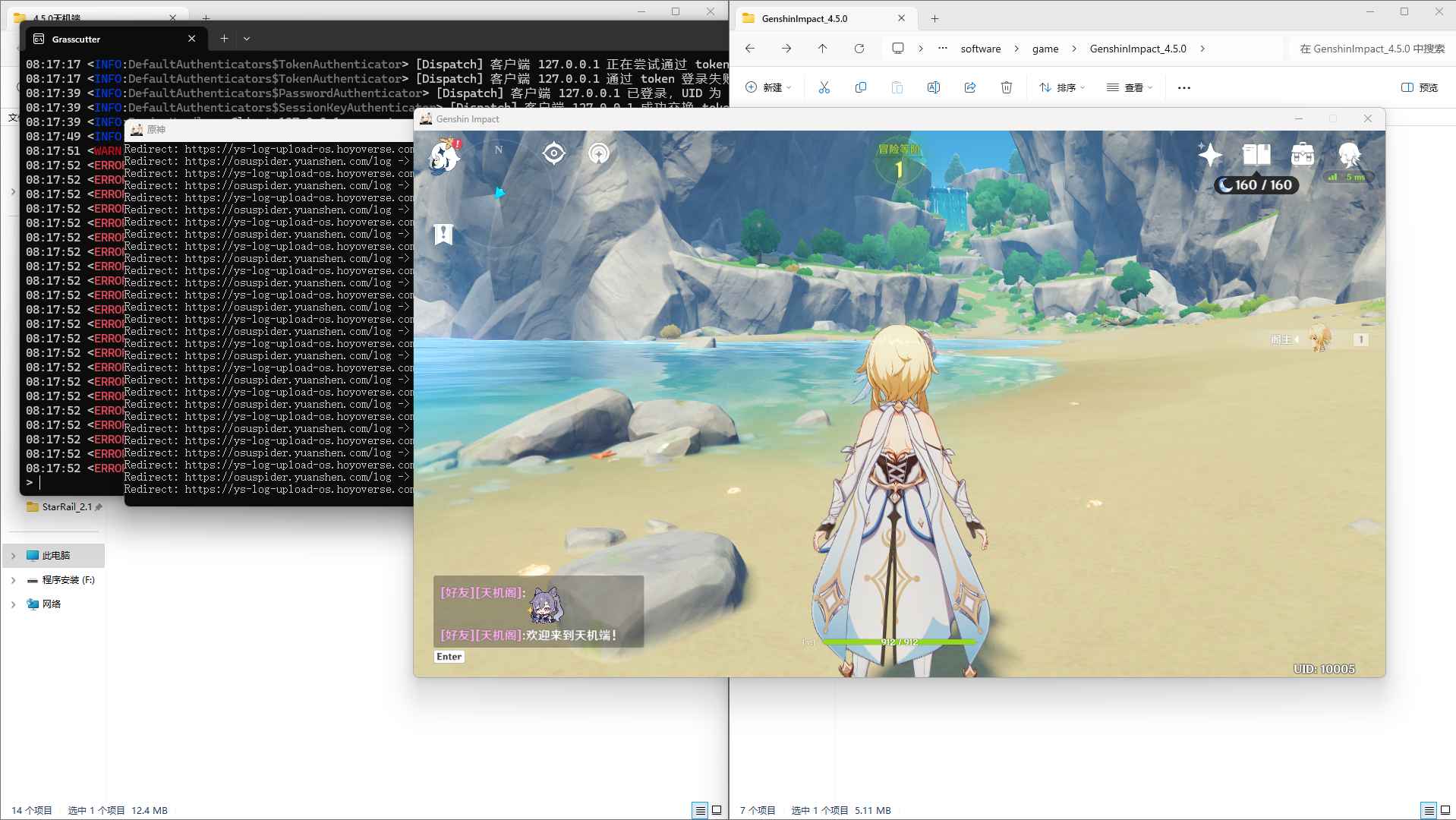Open the sort dropdown in Explorer
The image size is (1456, 820).
[x=1062, y=87]
